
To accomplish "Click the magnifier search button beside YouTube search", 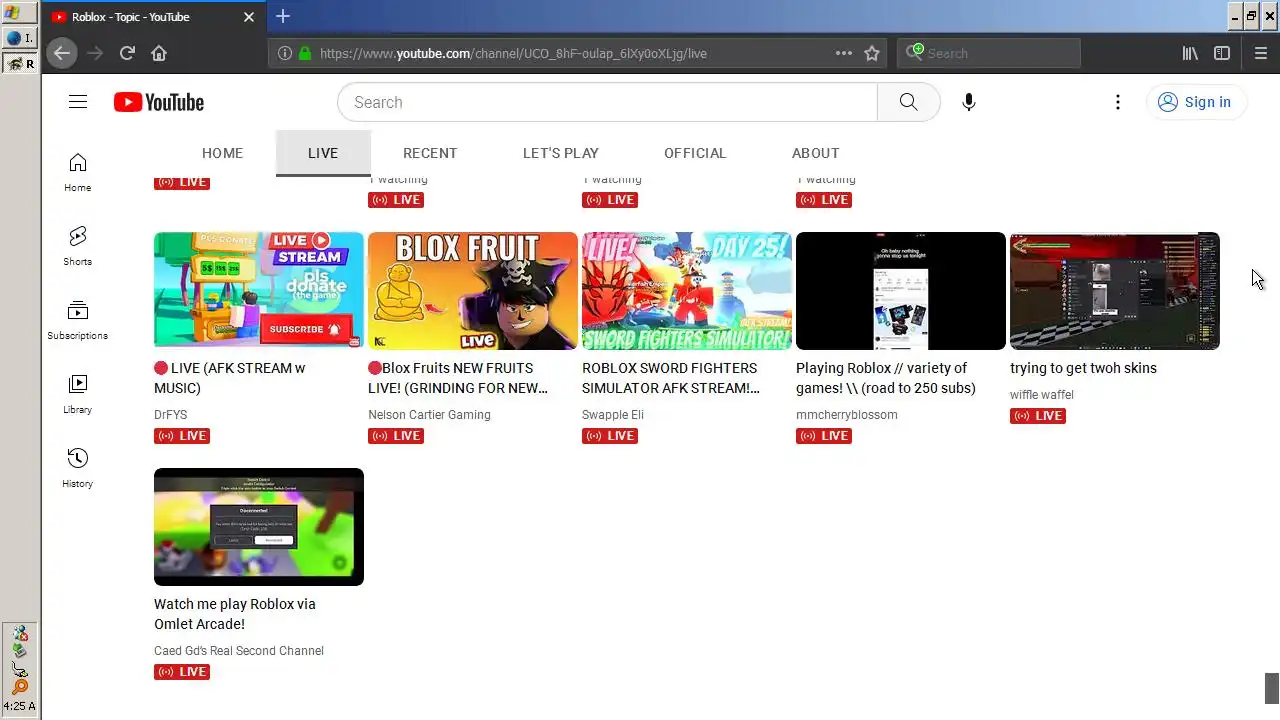I will tap(908, 102).
